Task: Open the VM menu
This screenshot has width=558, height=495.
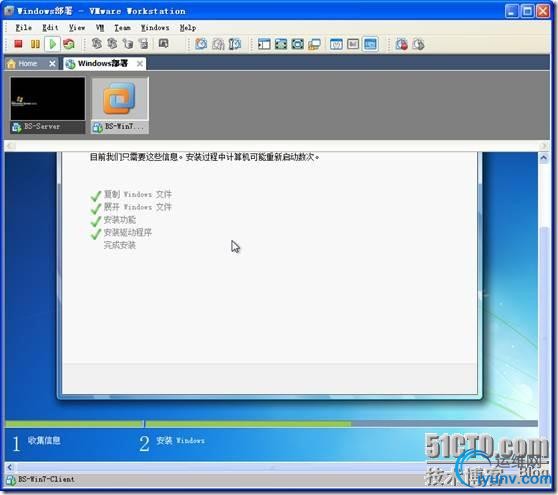Action: pos(100,27)
